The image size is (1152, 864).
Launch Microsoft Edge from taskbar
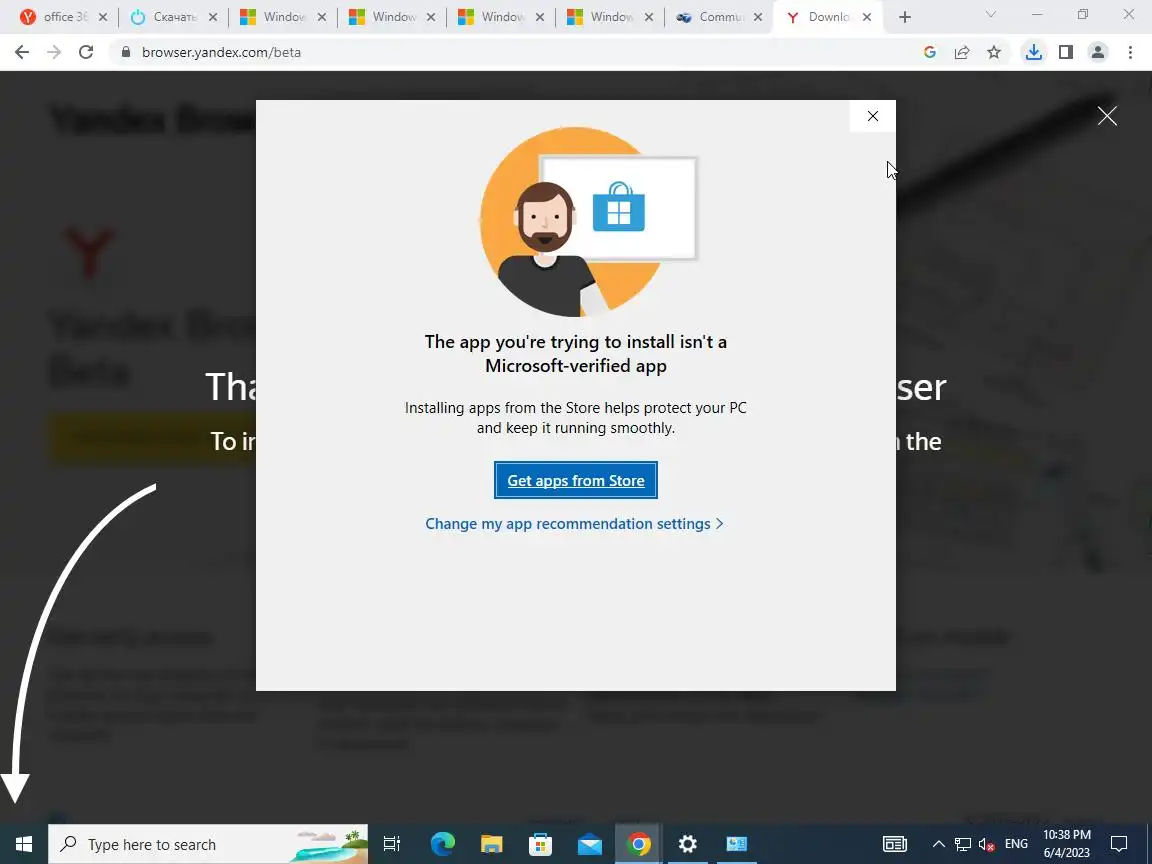point(442,844)
